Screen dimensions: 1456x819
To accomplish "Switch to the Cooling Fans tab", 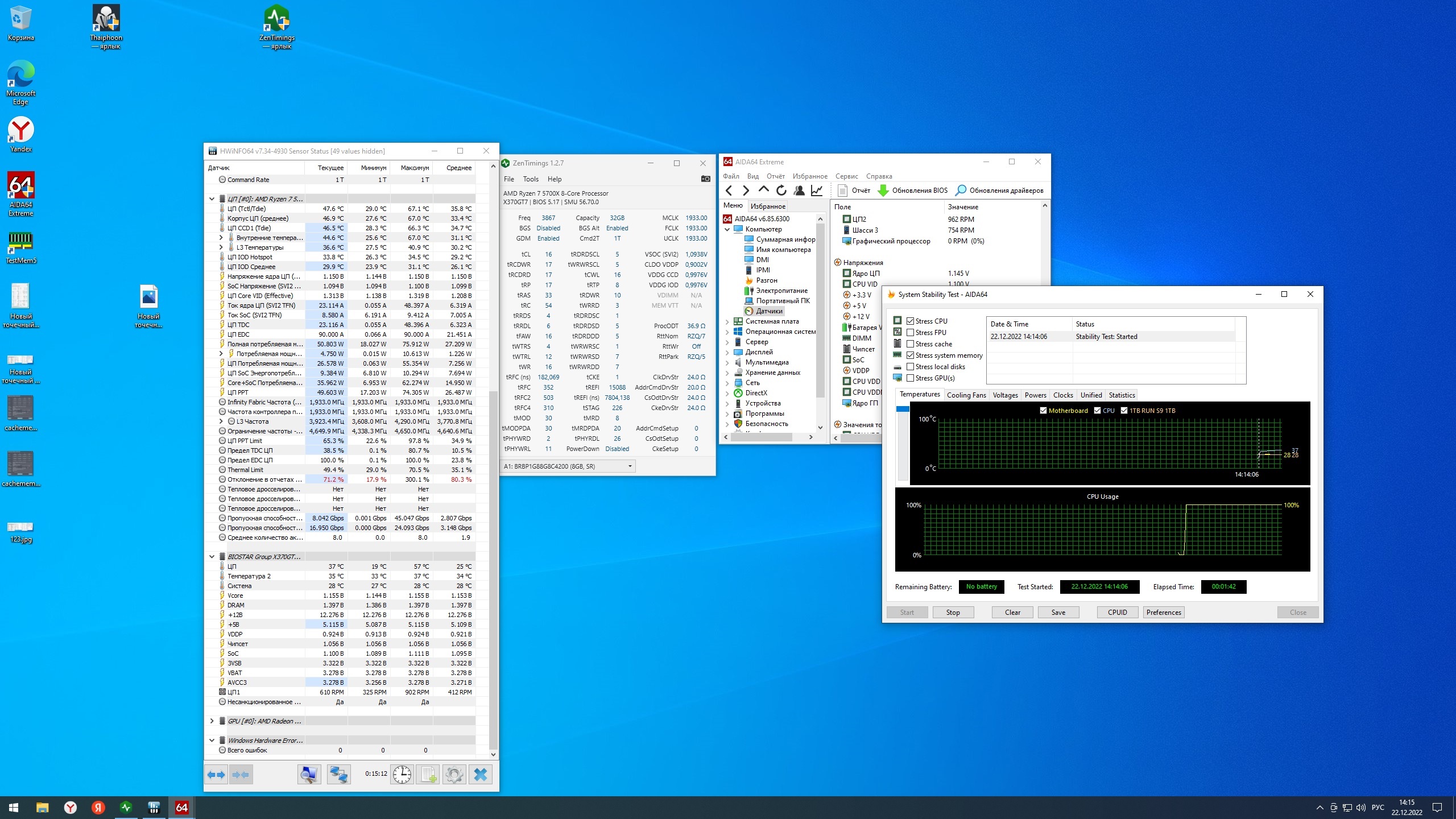I will click(x=966, y=395).
